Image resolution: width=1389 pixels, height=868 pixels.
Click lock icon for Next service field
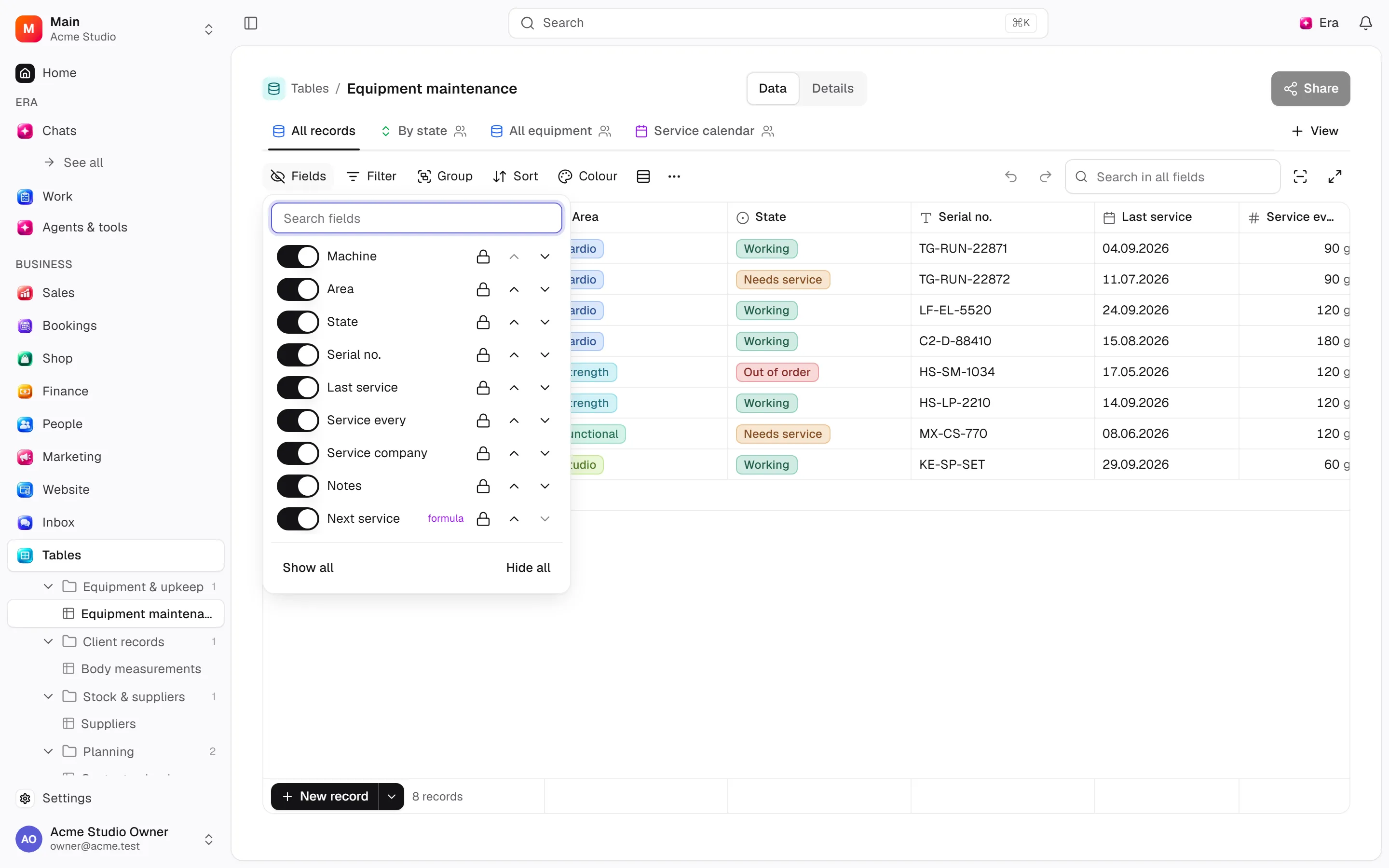tap(483, 519)
